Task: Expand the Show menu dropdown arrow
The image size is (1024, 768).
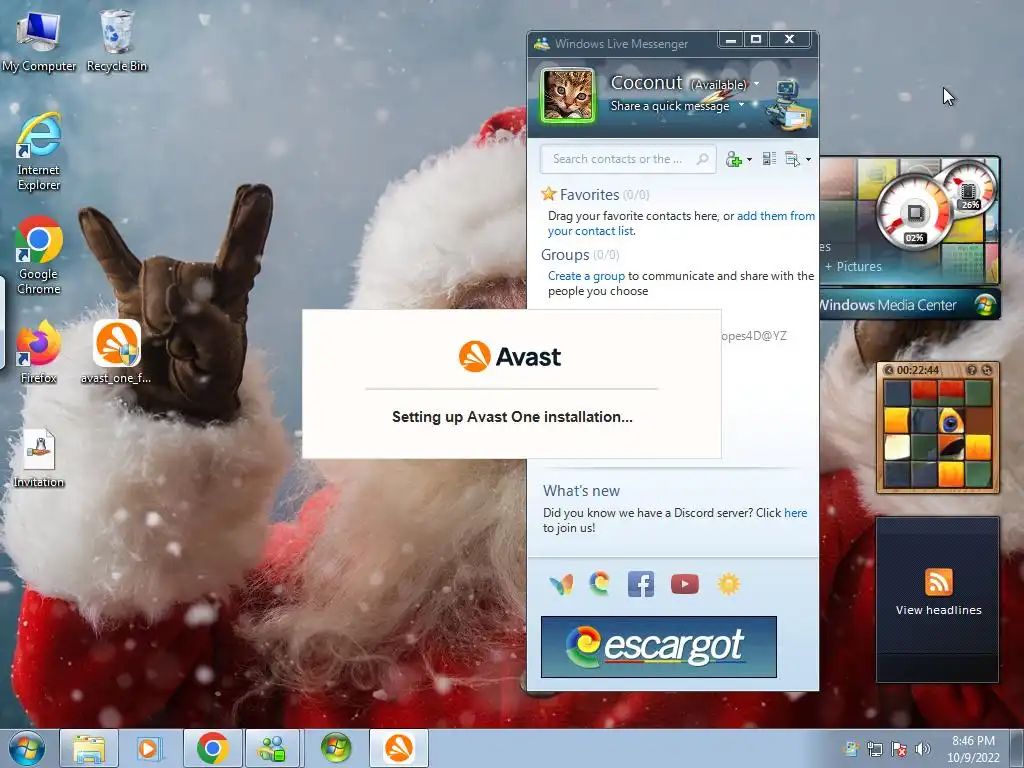Action: click(808, 159)
